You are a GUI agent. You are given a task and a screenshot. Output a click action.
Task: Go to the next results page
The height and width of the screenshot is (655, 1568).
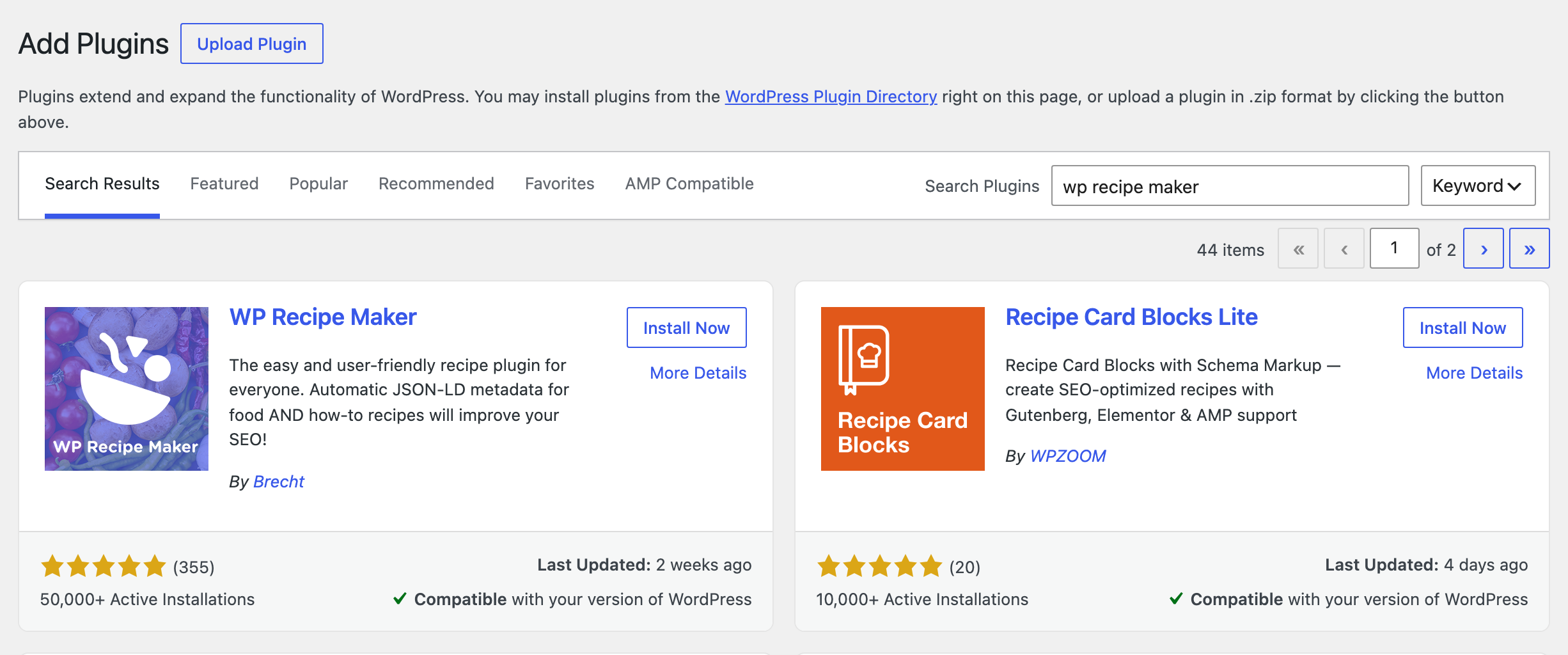(x=1484, y=248)
